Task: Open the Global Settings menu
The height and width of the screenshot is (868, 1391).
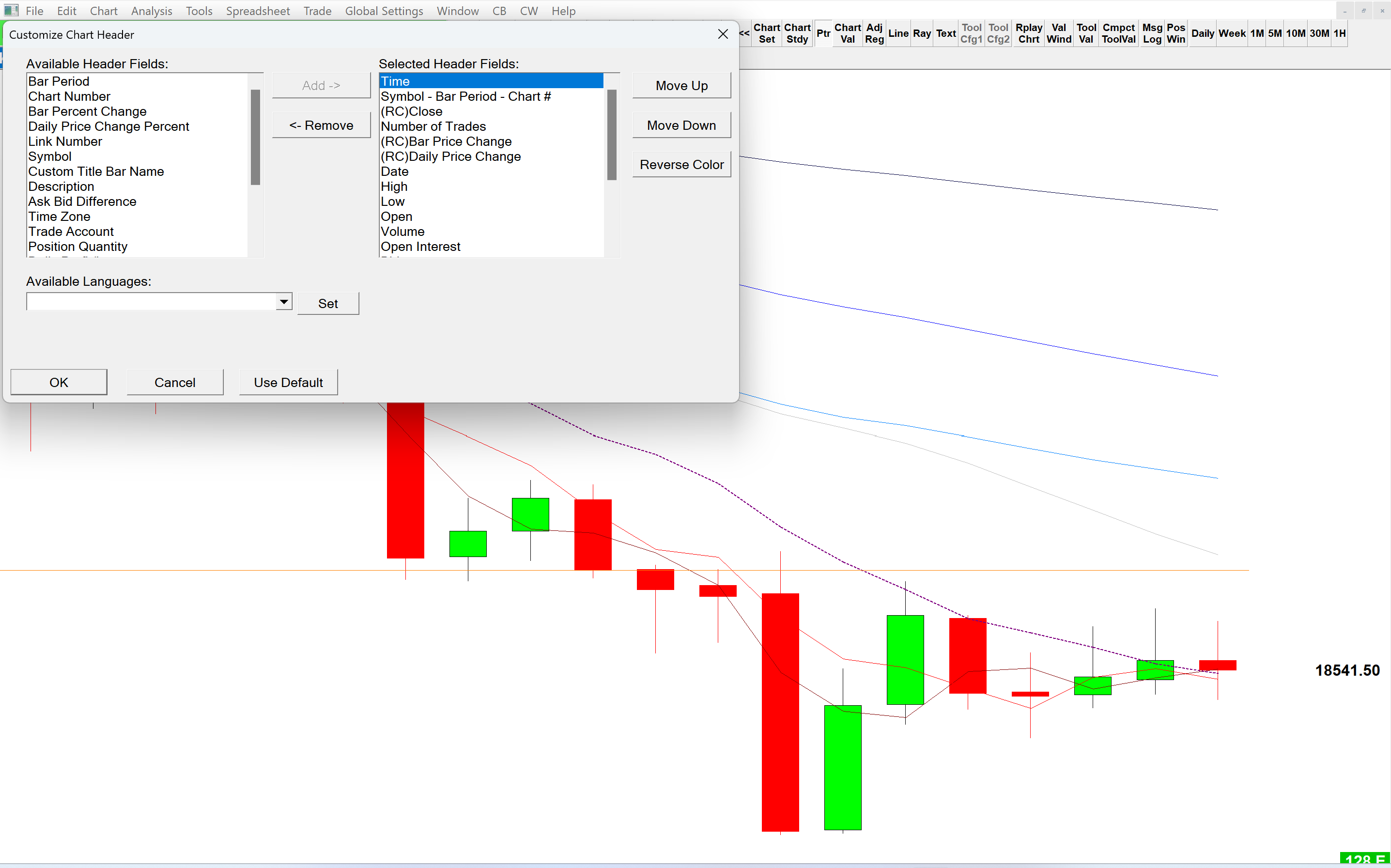Action: click(x=383, y=11)
